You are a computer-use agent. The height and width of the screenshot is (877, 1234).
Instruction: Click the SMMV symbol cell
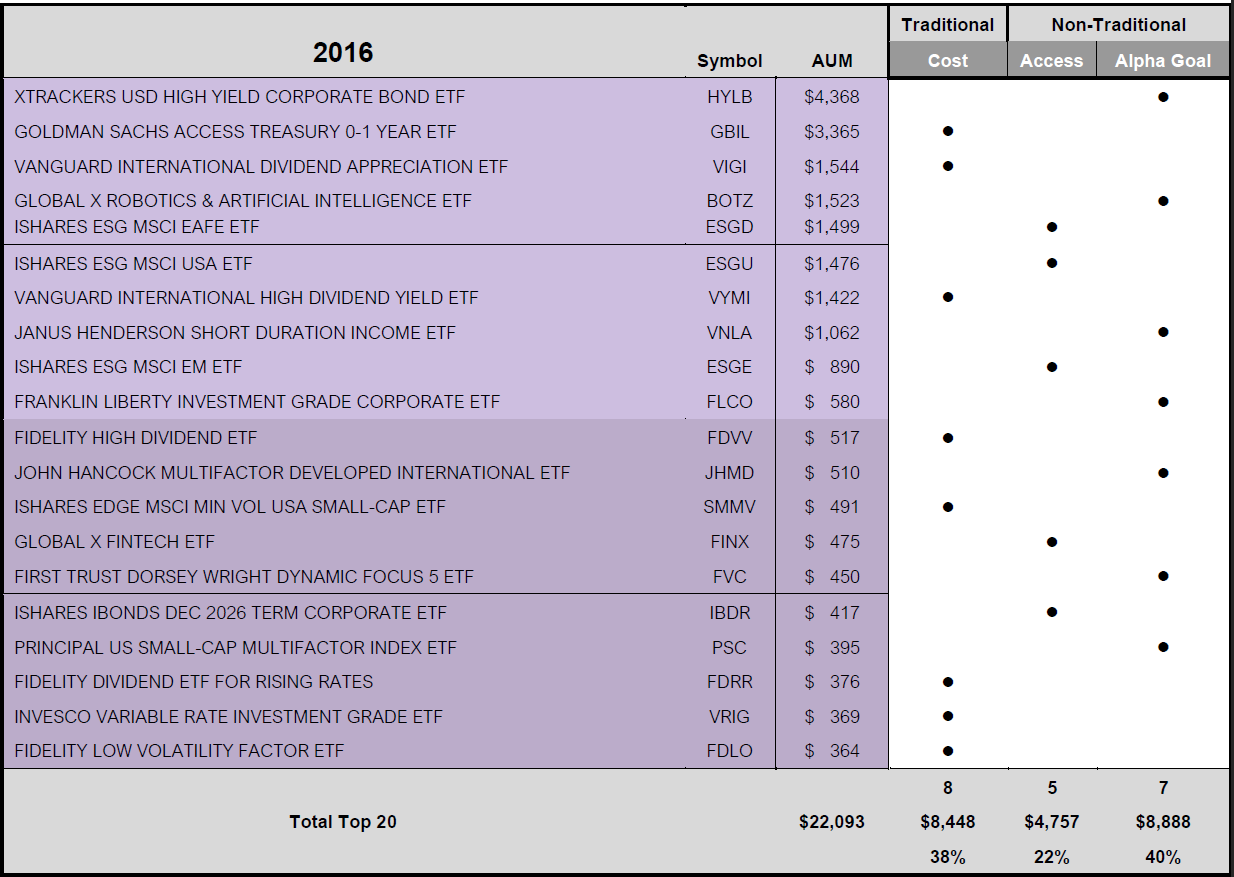coord(729,507)
